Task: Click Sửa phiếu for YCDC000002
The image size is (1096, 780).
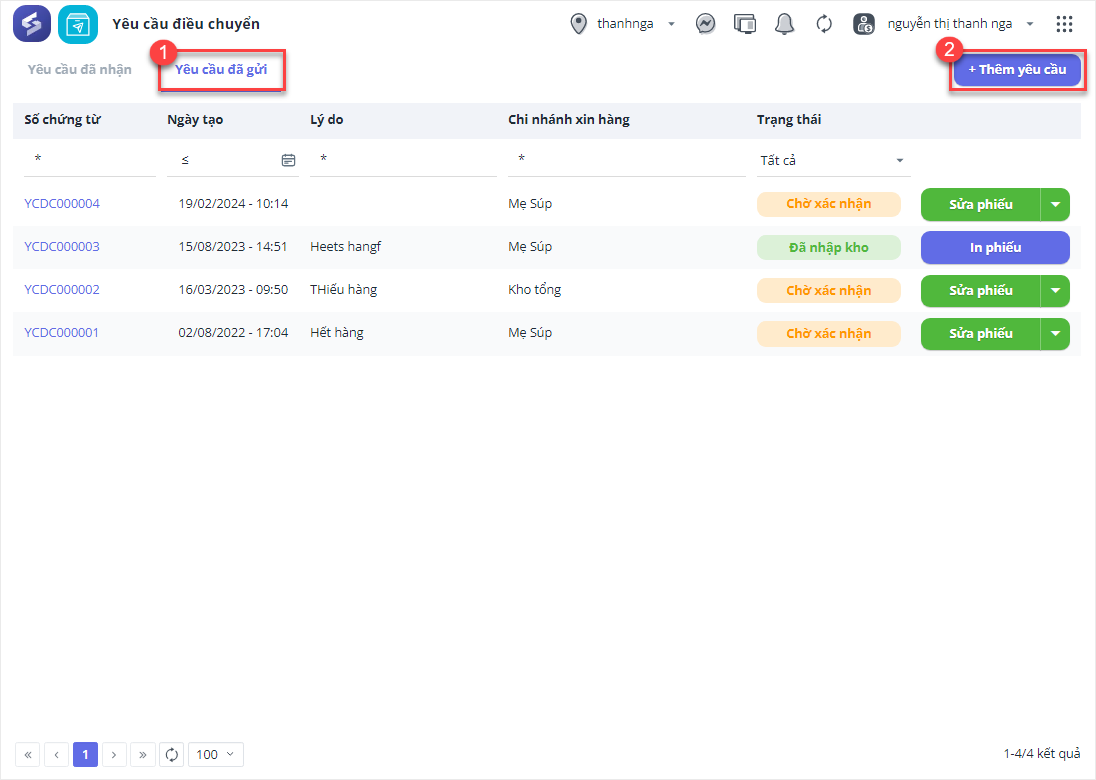Action: click(x=981, y=291)
